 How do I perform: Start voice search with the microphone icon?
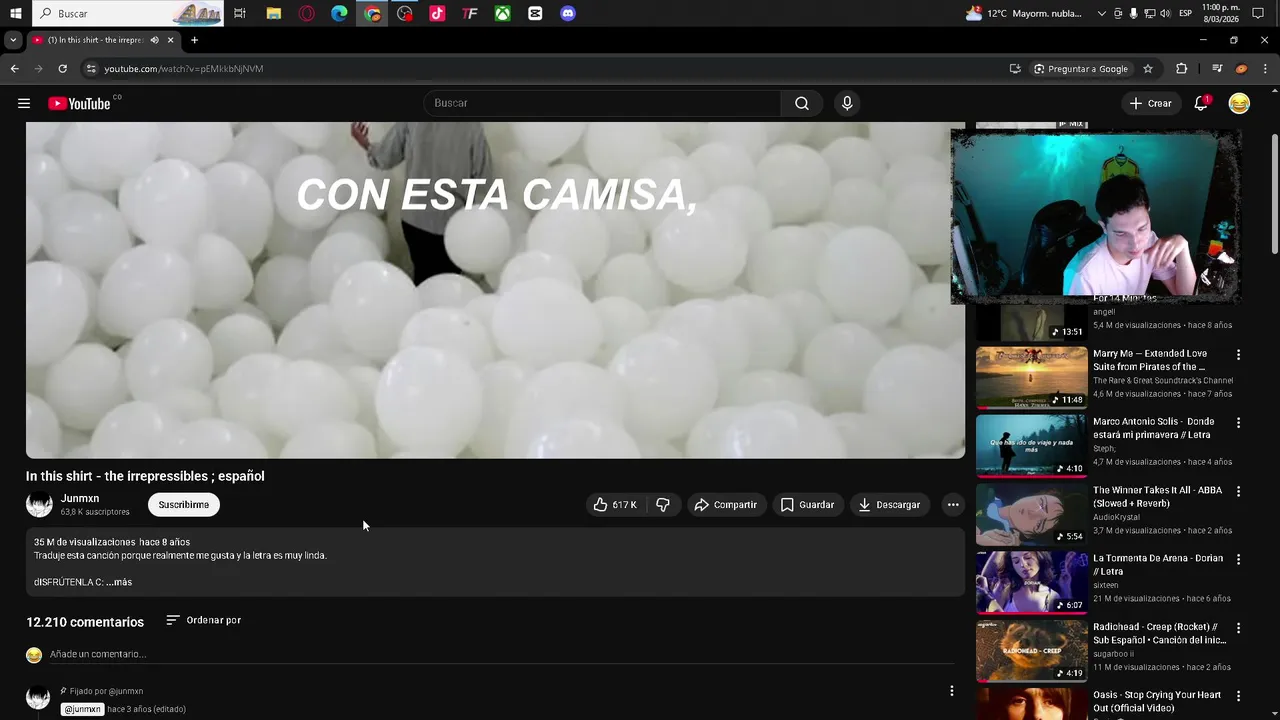coord(847,103)
